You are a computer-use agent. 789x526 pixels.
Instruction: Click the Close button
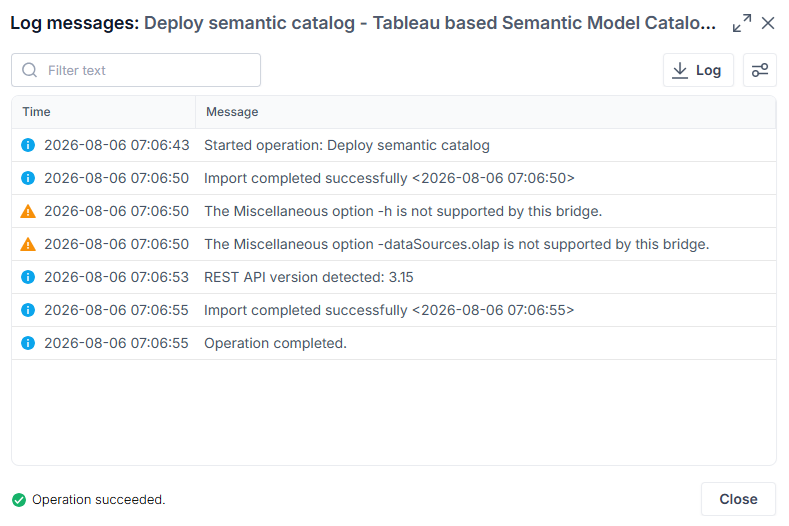pyautogui.click(x=738, y=499)
